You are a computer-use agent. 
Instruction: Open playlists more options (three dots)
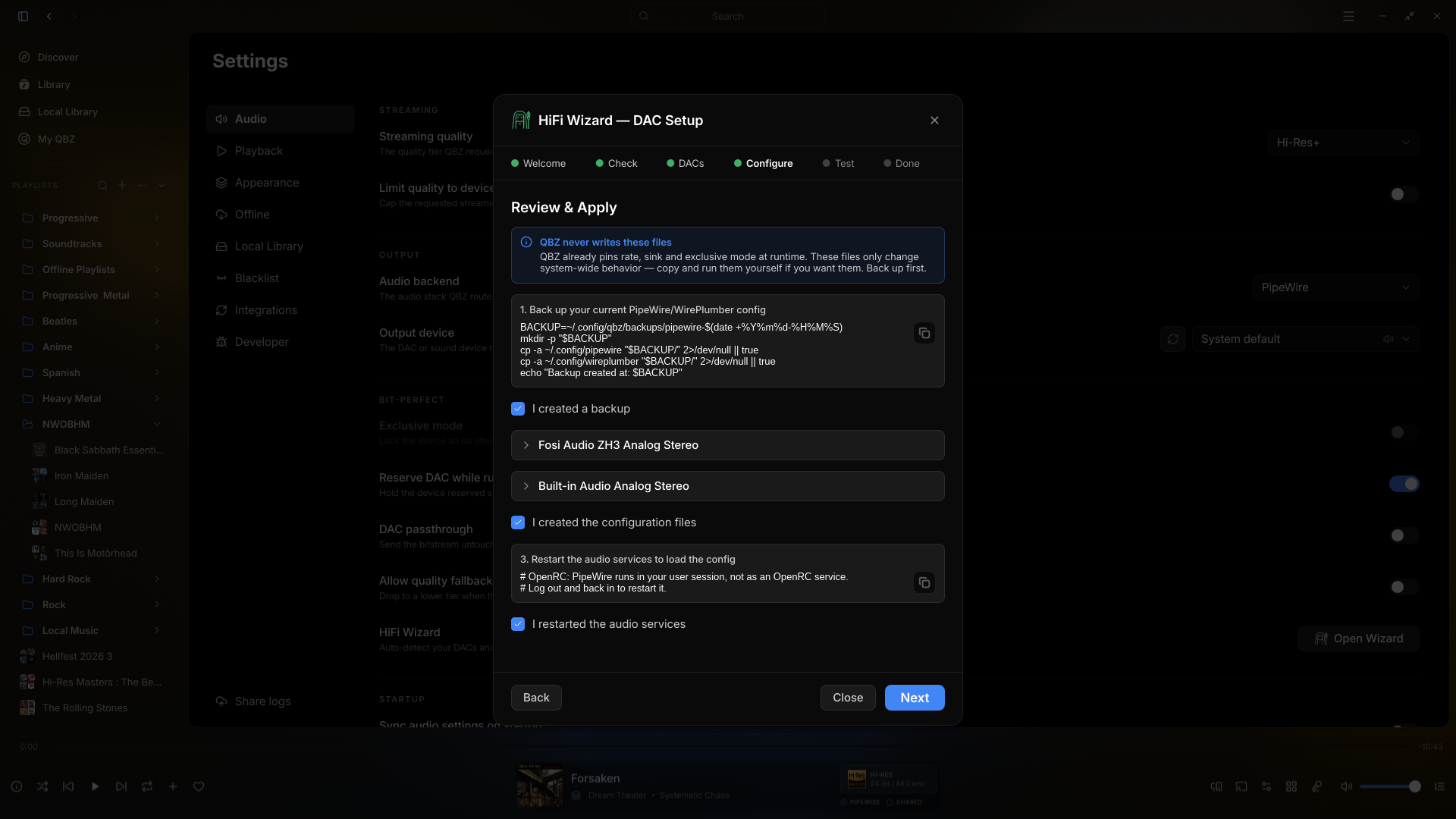142,186
